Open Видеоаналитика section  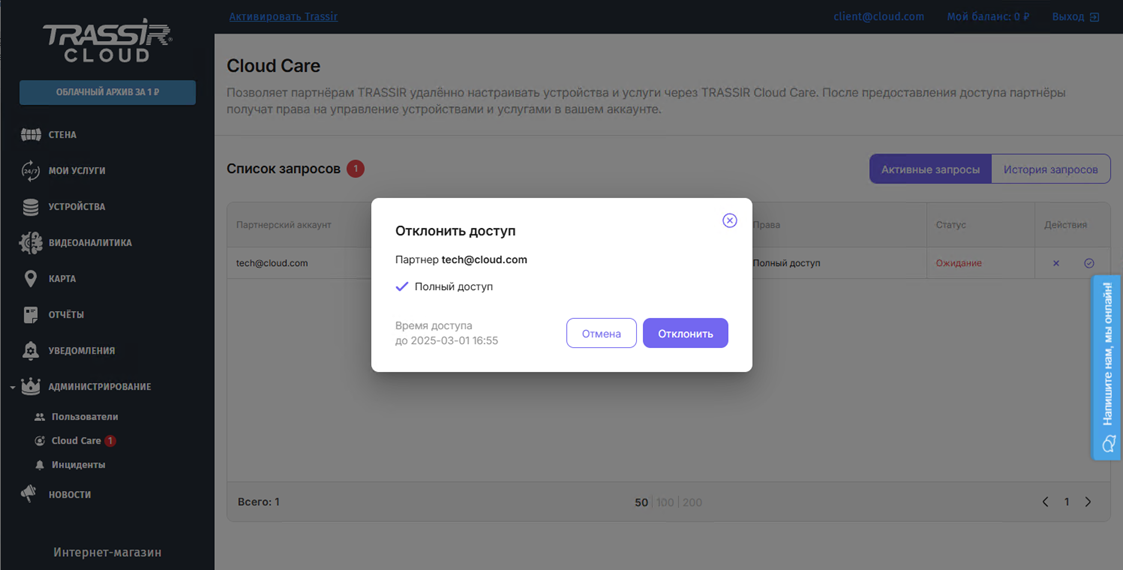coord(89,243)
